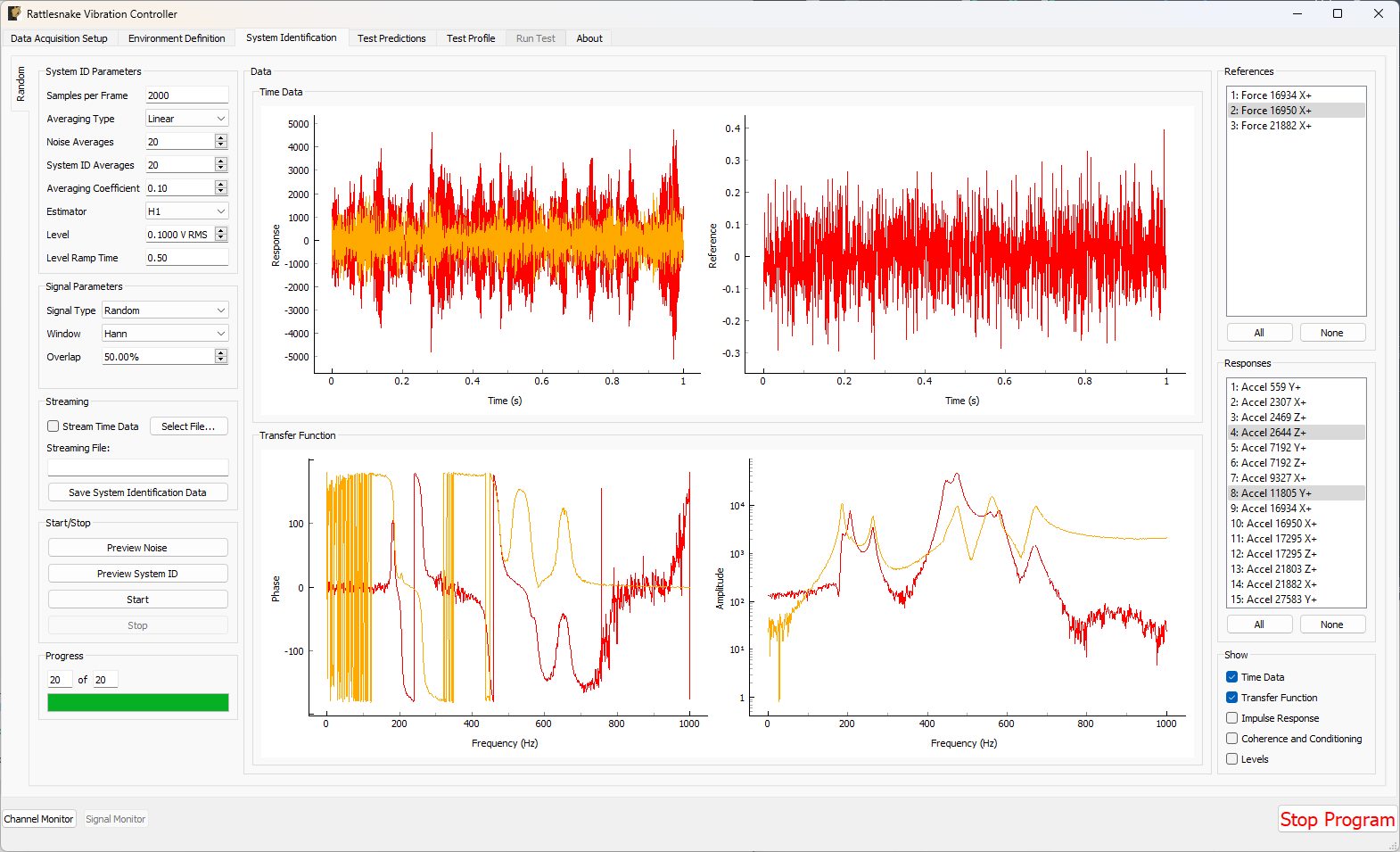Enable Impulse Response display checkbox
Viewport: 1400px width, 852px height.
pos(1231,718)
